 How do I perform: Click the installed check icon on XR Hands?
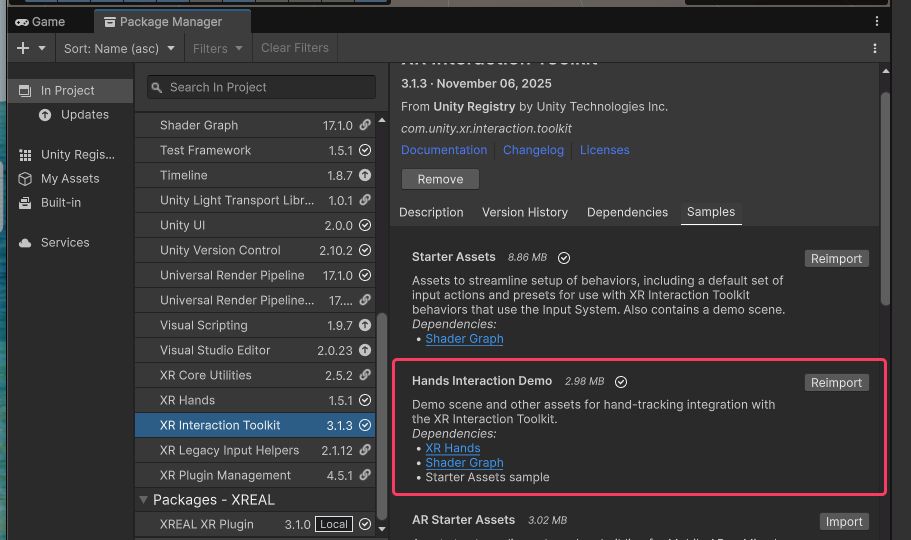point(365,400)
